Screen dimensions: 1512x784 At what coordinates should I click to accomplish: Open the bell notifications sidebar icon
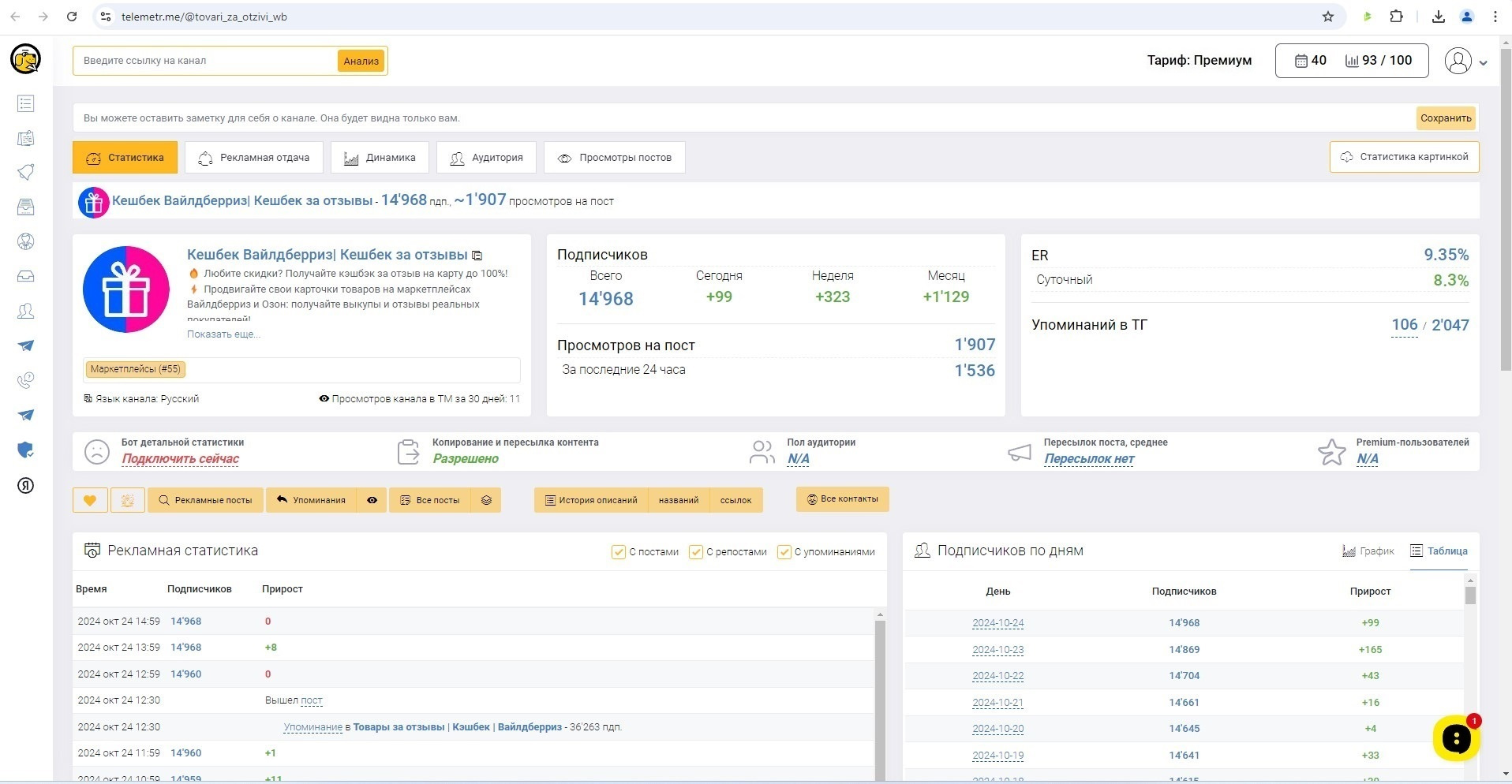coord(25,172)
